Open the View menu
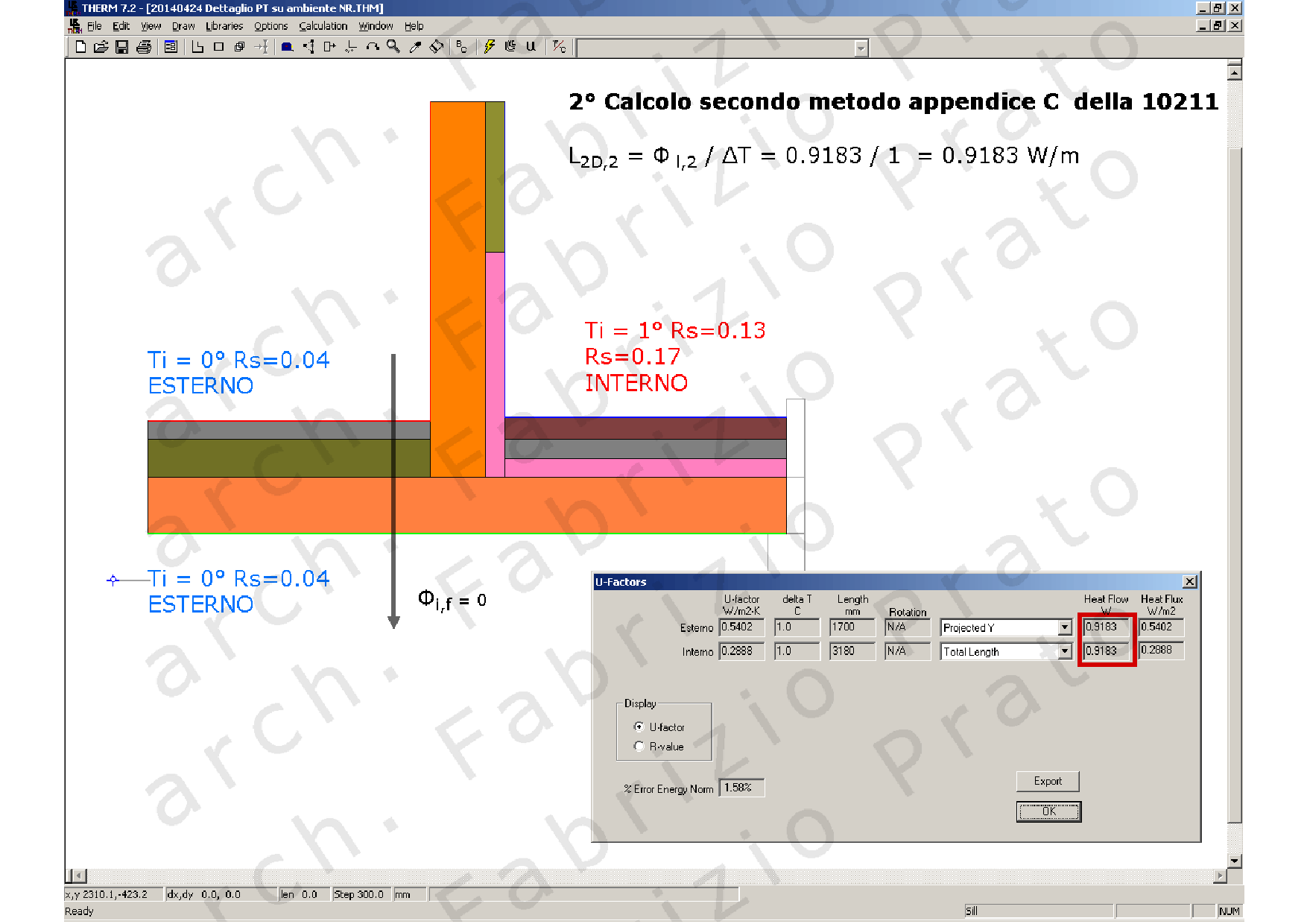Image resolution: width=1307 pixels, height=924 pixels. pyautogui.click(x=151, y=26)
